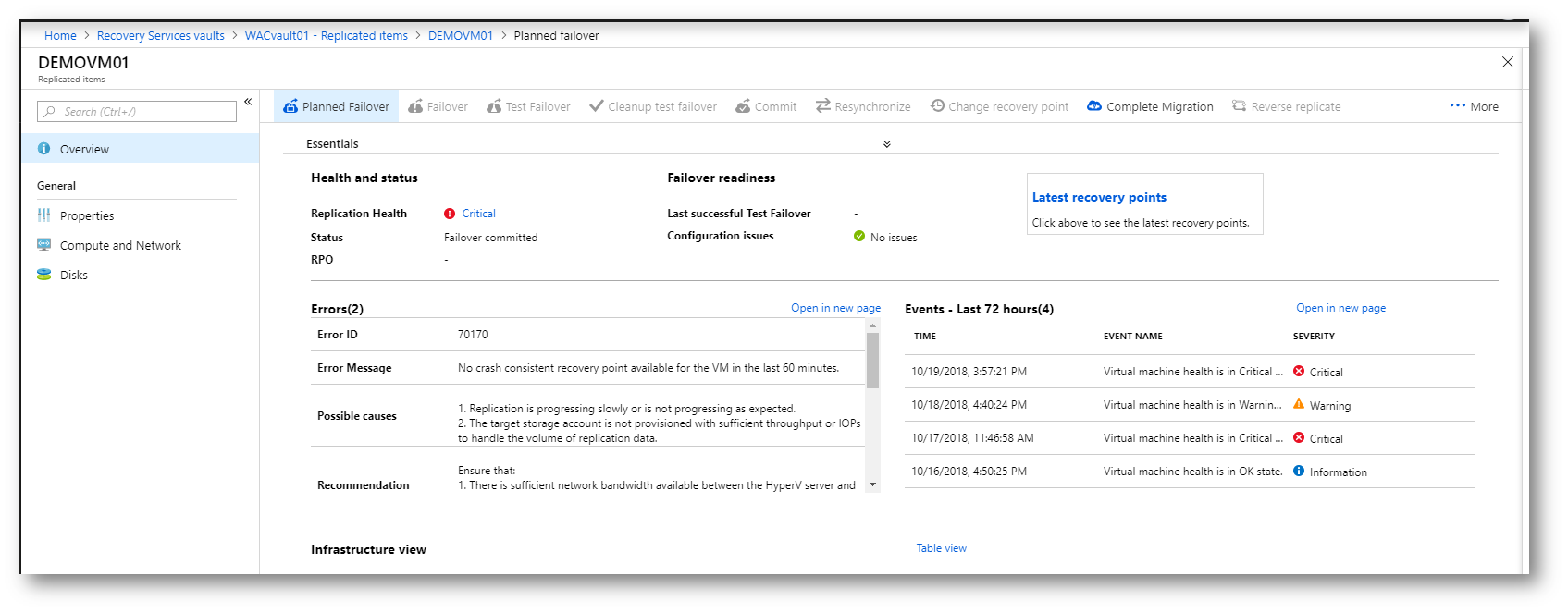1568x613 pixels.
Task: Click the Cleanup test failover checkmark icon
Action: 597,106
